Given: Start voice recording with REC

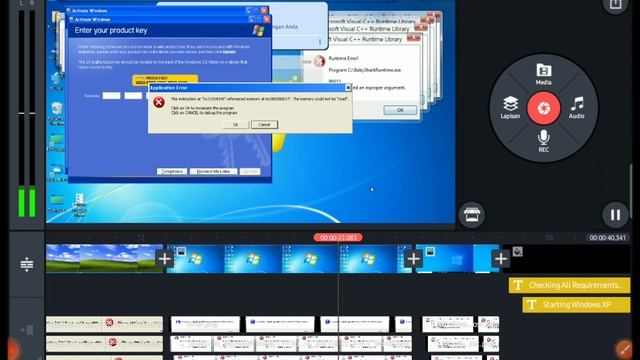Looking at the screenshot, I should pyautogui.click(x=543, y=141).
